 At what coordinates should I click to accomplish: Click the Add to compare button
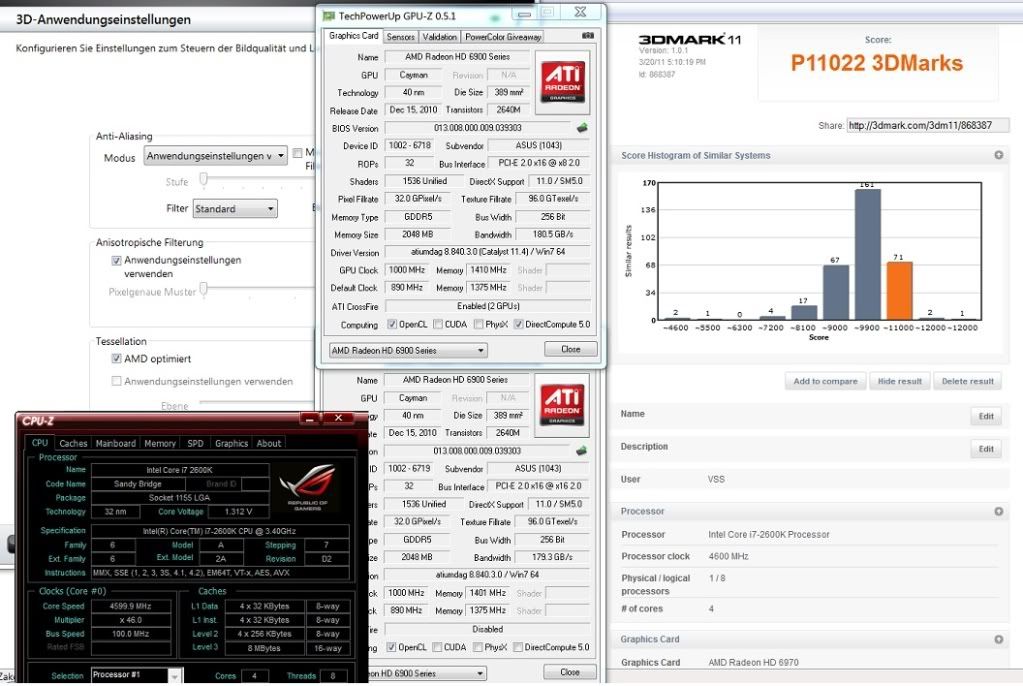825,381
